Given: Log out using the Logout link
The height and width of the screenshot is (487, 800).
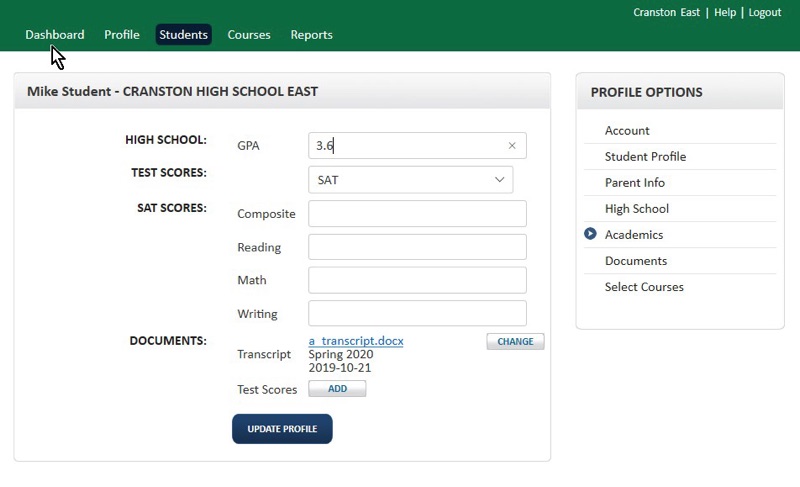Looking at the screenshot, I should (x=765, y=13).
